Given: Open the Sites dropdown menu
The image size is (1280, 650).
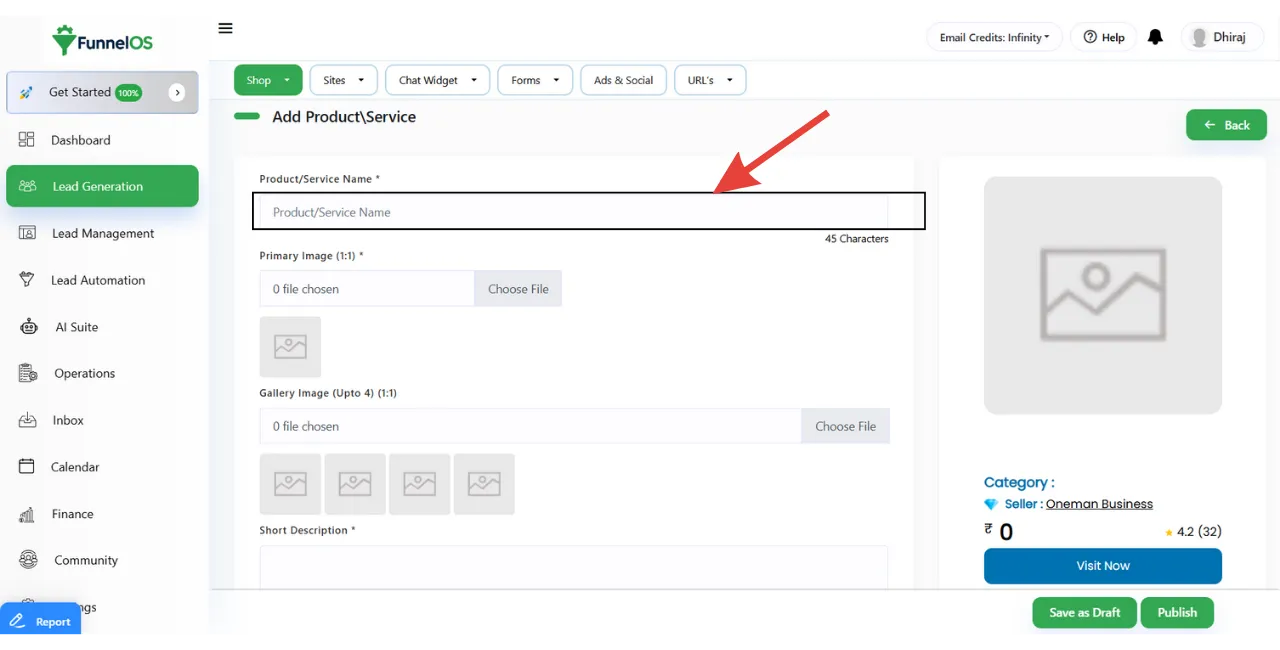Looking at the screenshot, I should pyautogui.click(x=343, y=80).
